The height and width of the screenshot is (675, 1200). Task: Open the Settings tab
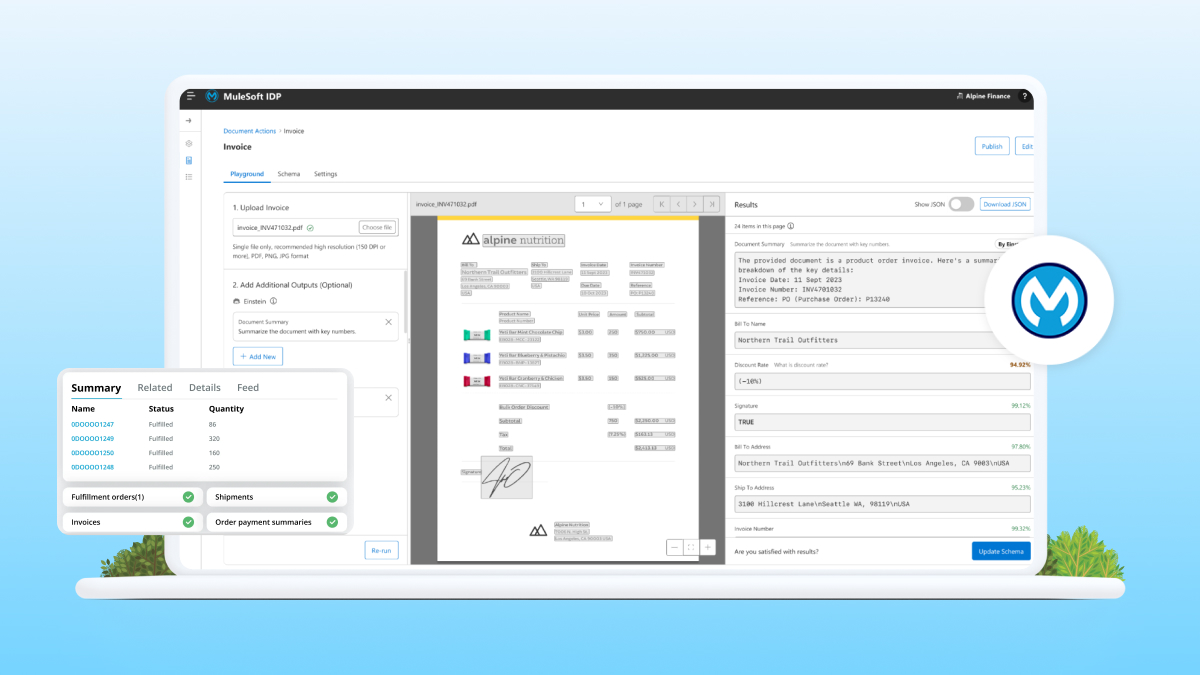pos(325,174)
